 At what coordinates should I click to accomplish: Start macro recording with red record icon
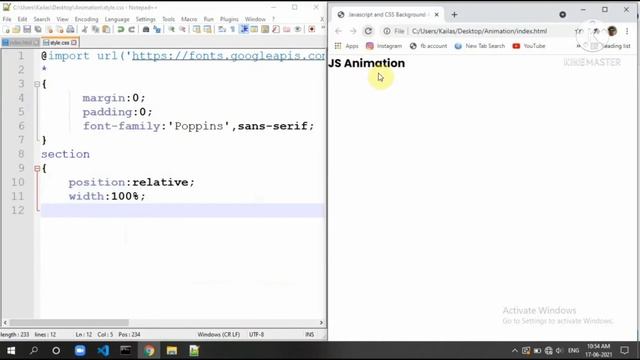[312, 29]
